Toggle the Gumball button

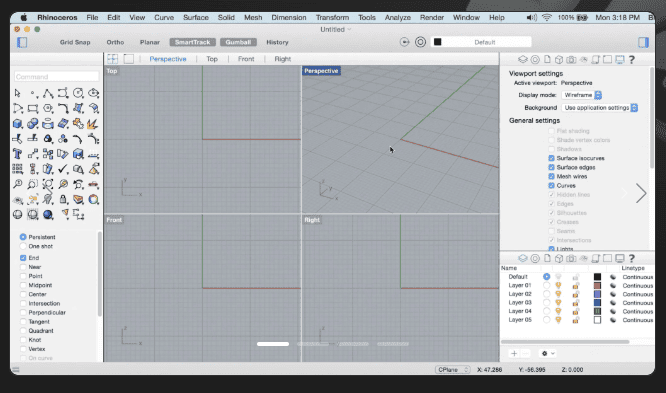(238, 42)
